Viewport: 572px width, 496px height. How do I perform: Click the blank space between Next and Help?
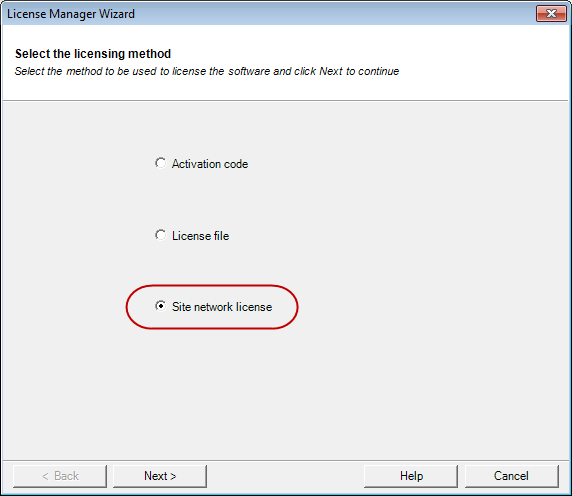pyautogui.click(x=285, y=476)
